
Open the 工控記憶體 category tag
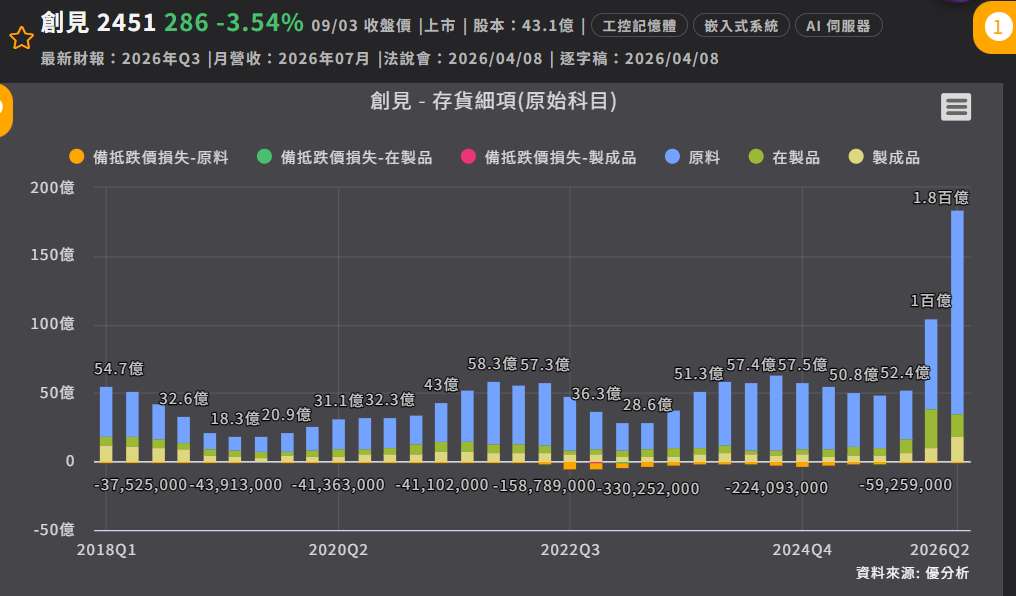click(639, 26)
